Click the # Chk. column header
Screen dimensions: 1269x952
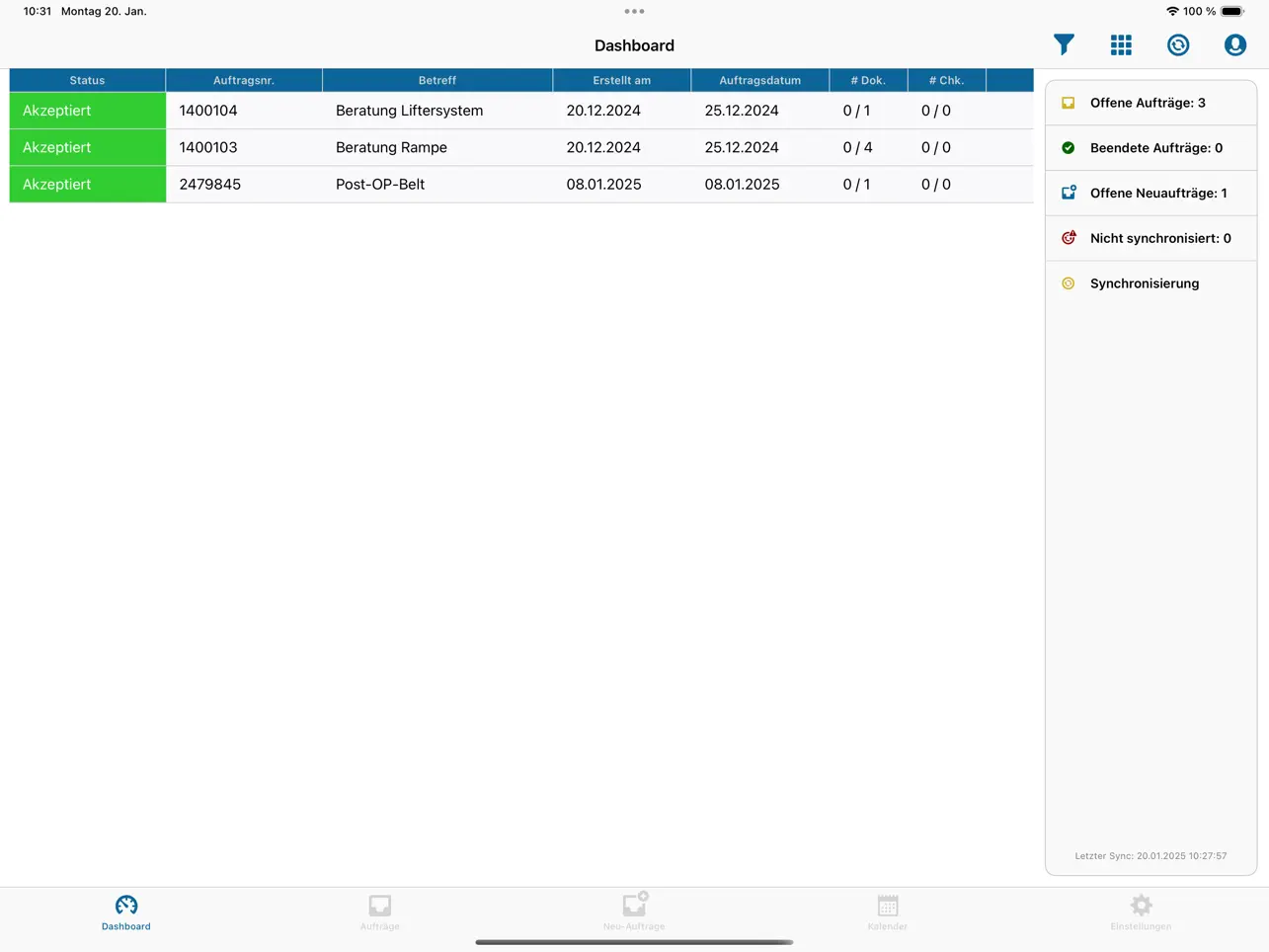[x=946, y=80]
